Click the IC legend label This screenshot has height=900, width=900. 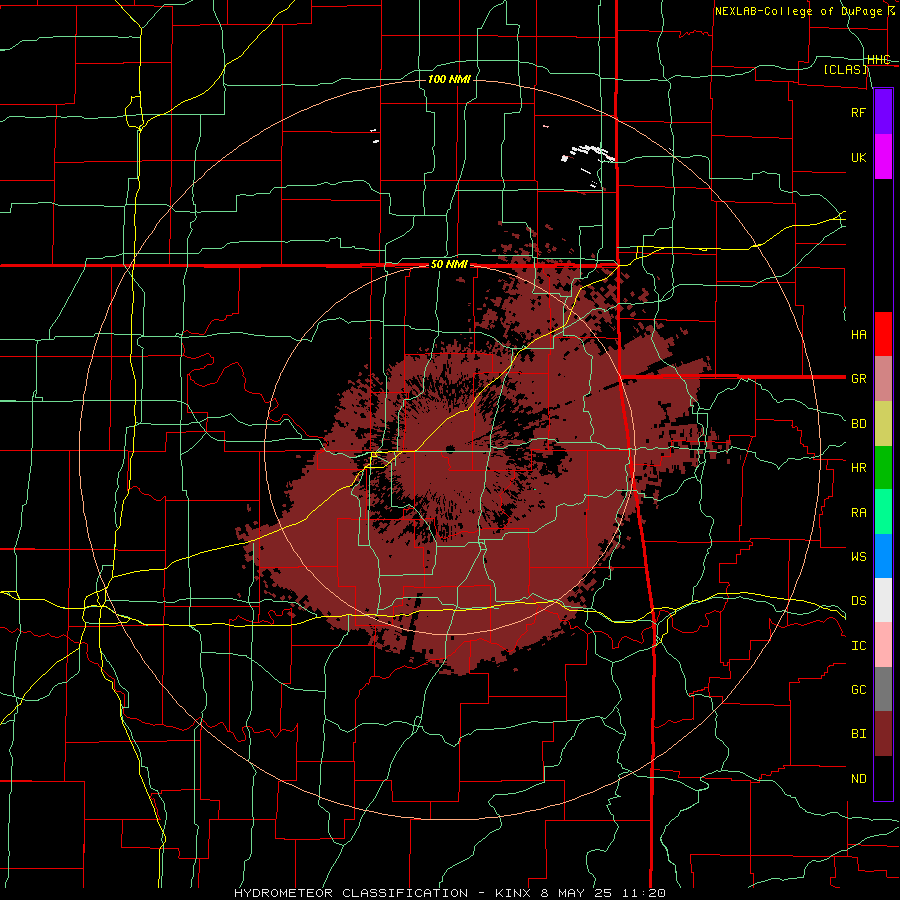[858, 646]
